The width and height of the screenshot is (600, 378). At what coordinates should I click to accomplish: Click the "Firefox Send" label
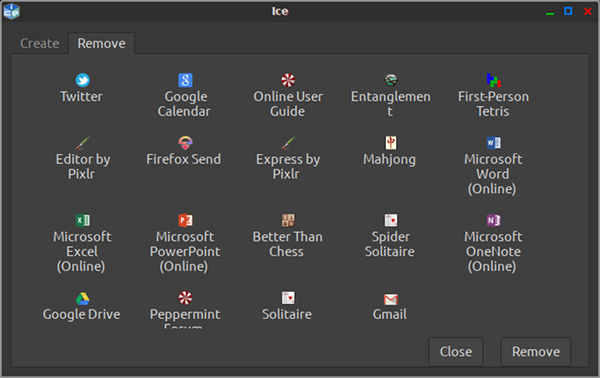(183, 159)
